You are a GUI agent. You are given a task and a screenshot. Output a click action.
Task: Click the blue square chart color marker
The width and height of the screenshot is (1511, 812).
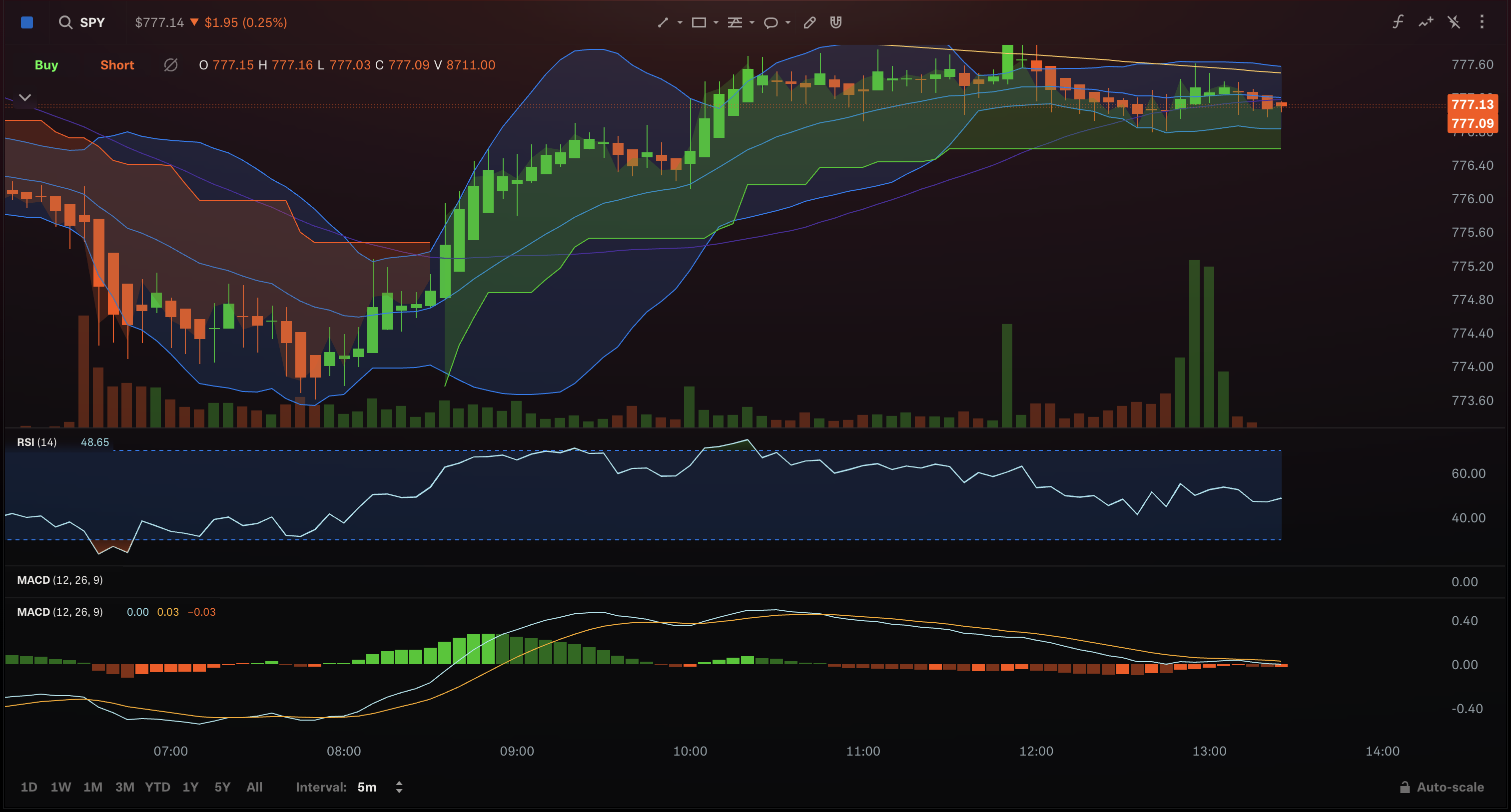click(x=27, y=22)
